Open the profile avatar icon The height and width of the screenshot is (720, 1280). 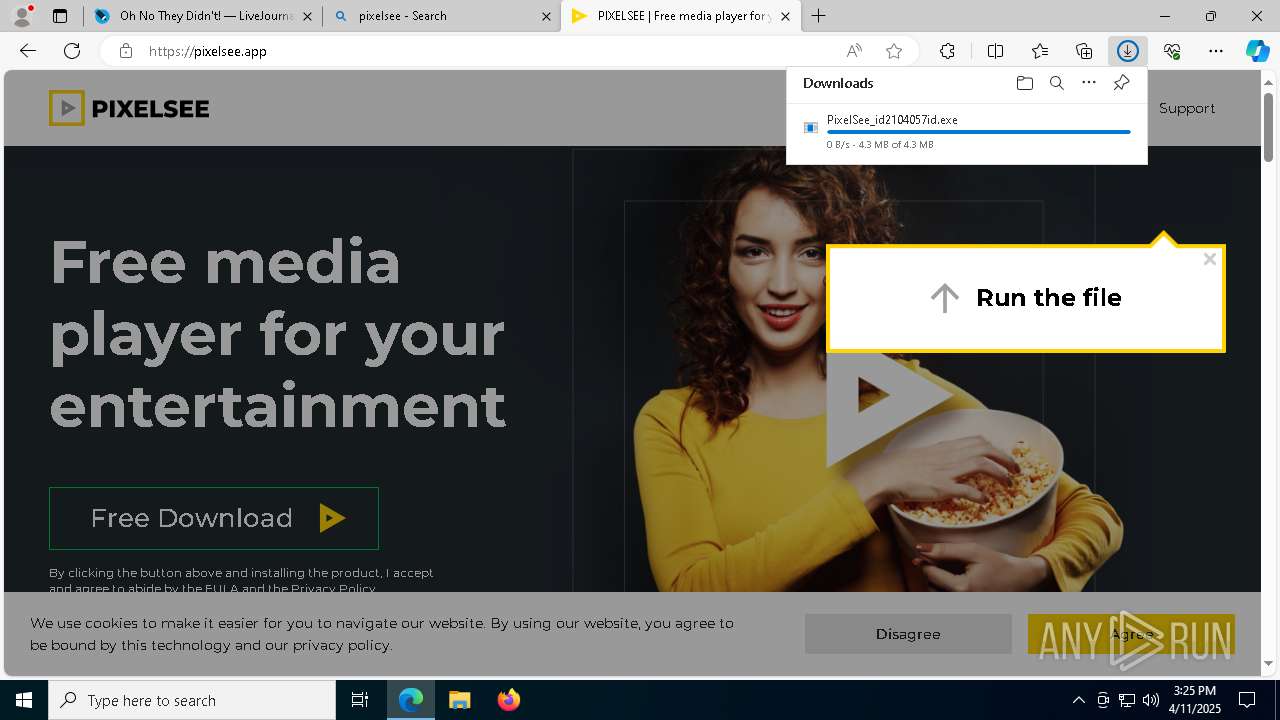point(22,16)
